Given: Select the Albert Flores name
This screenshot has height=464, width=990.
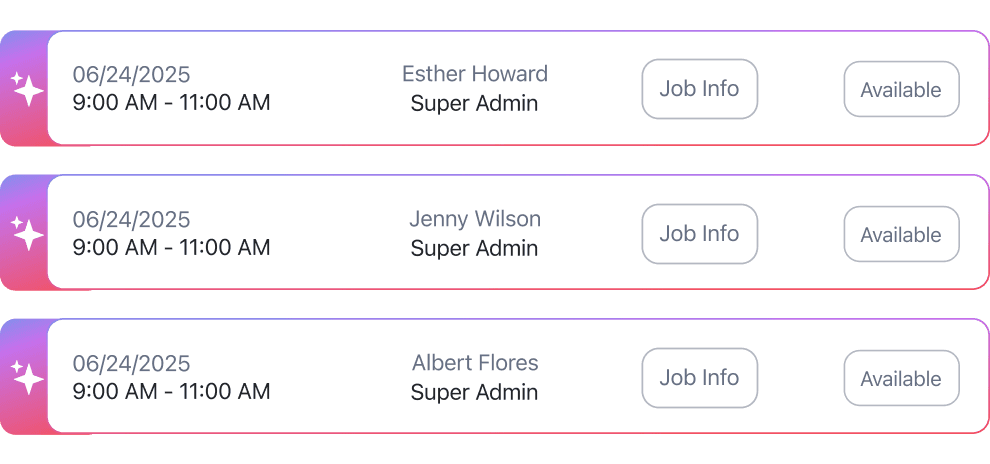Looking at the screenshot, I should [x=475, y=363].
